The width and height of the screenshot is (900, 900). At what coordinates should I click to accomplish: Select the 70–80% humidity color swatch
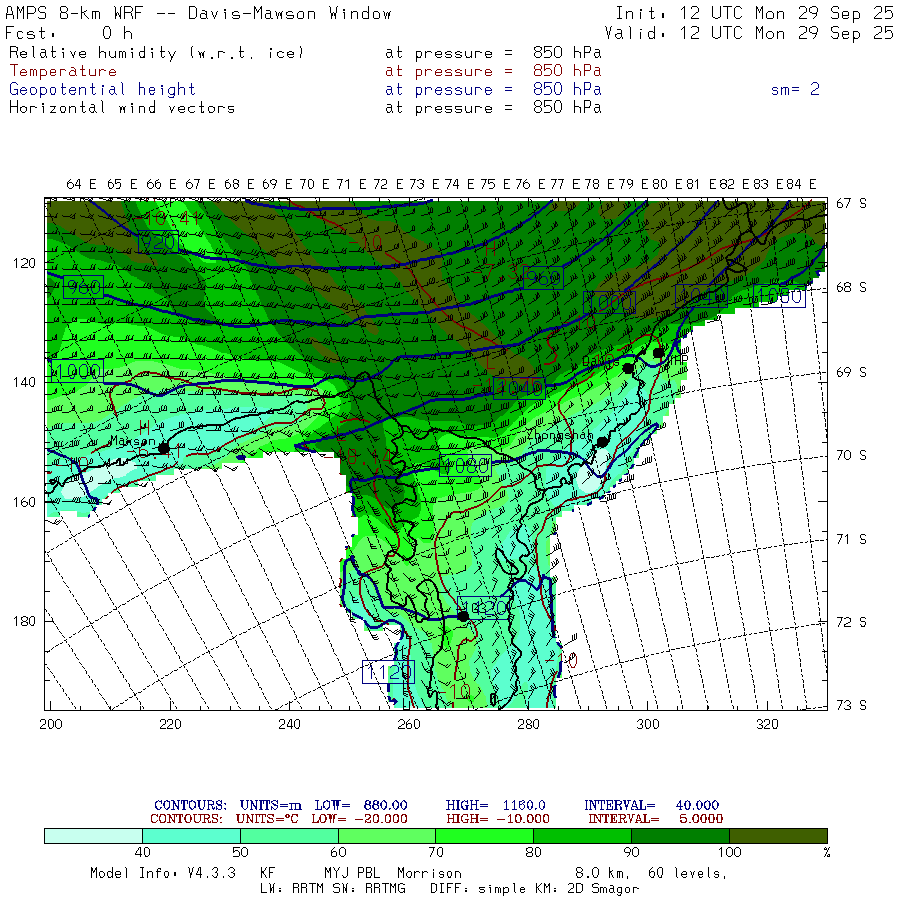[484, 836]
